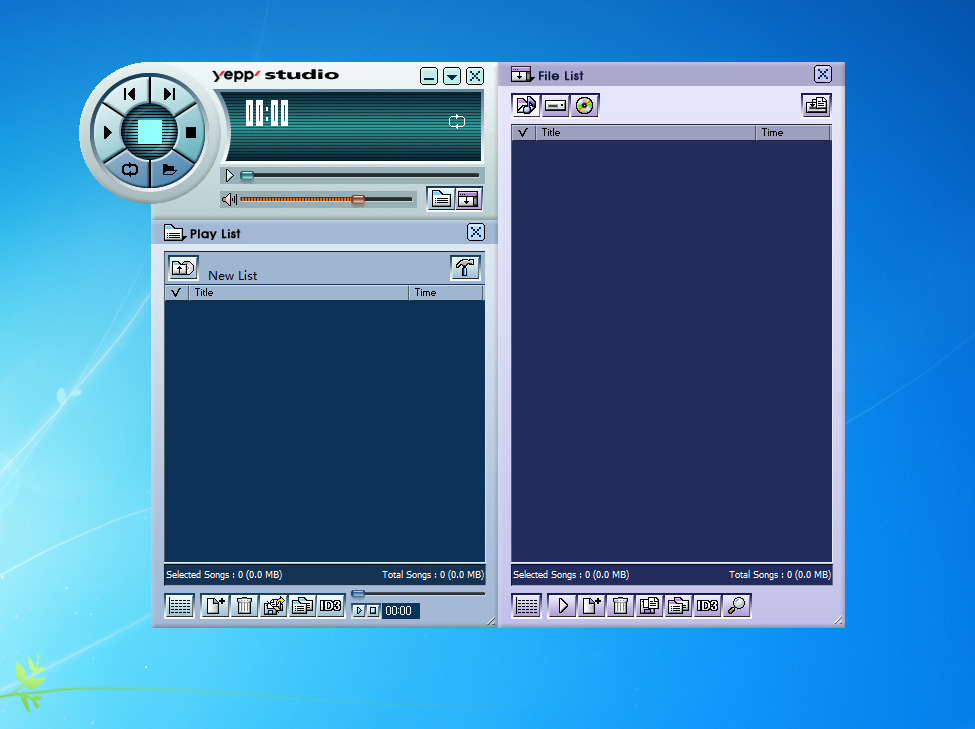Skip to the previous track
This screenshot has height=729, width=975.
(129, 94)
